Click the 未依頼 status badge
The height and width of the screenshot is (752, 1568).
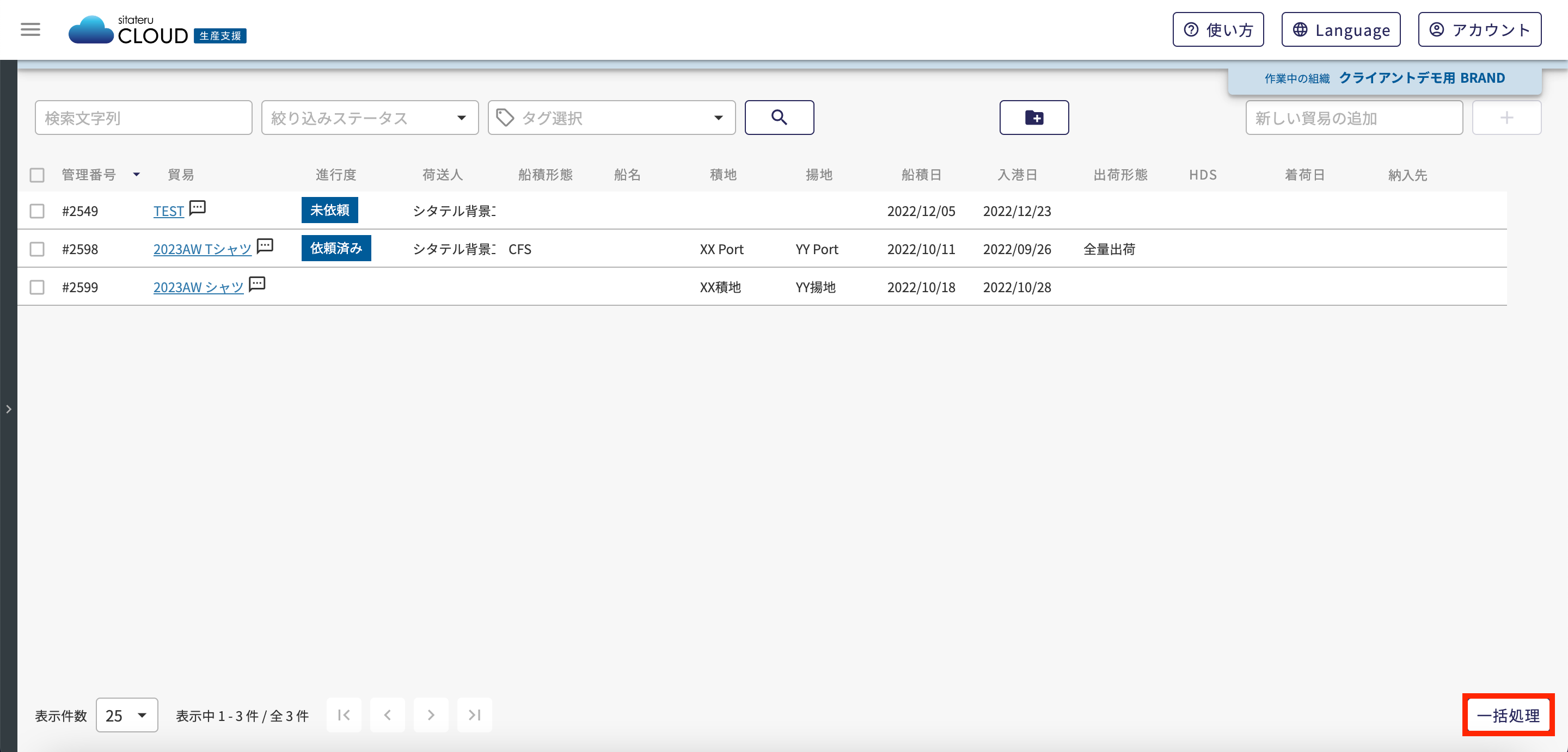tap(330, 210)
